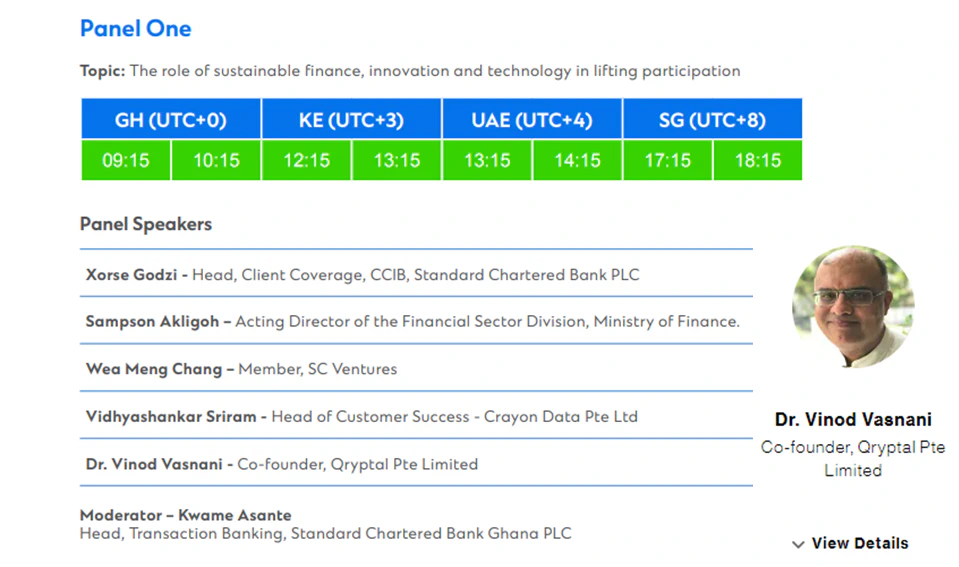Select the KE (UTC+3) timezone header

(x=351, y=120)
